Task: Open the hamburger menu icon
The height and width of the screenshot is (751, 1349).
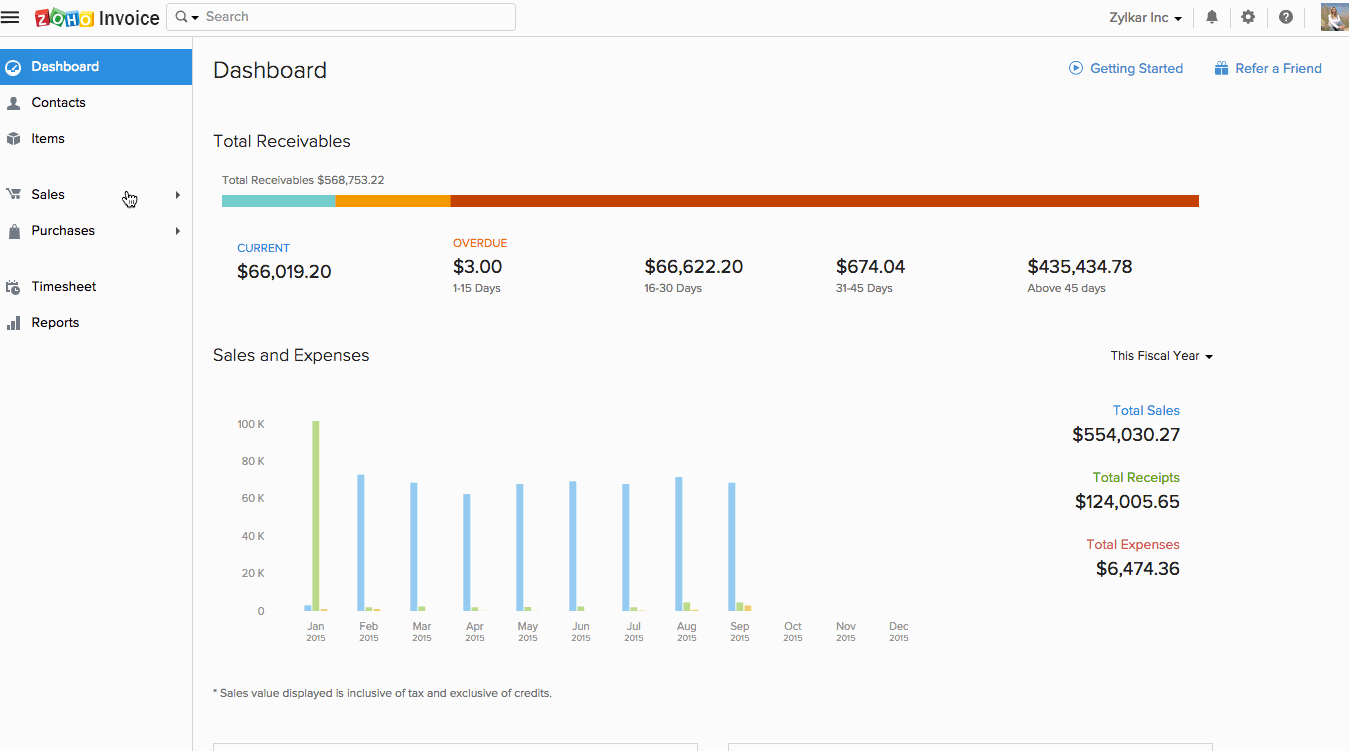Action: coord(10,17)
